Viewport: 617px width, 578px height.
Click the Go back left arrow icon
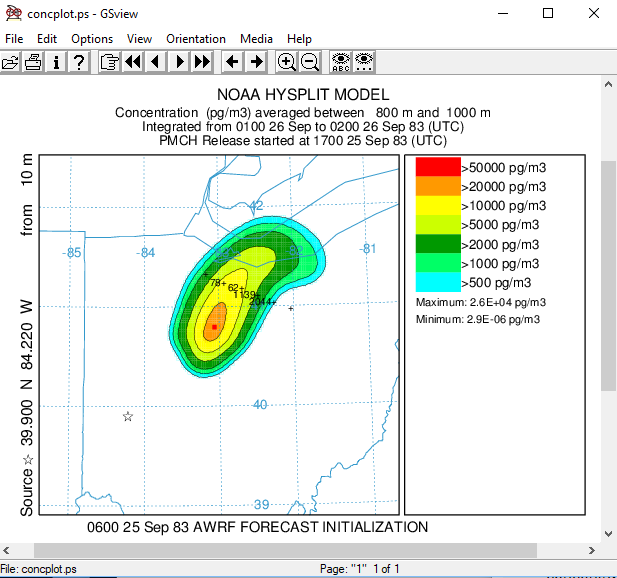click(x=232, y=62)
